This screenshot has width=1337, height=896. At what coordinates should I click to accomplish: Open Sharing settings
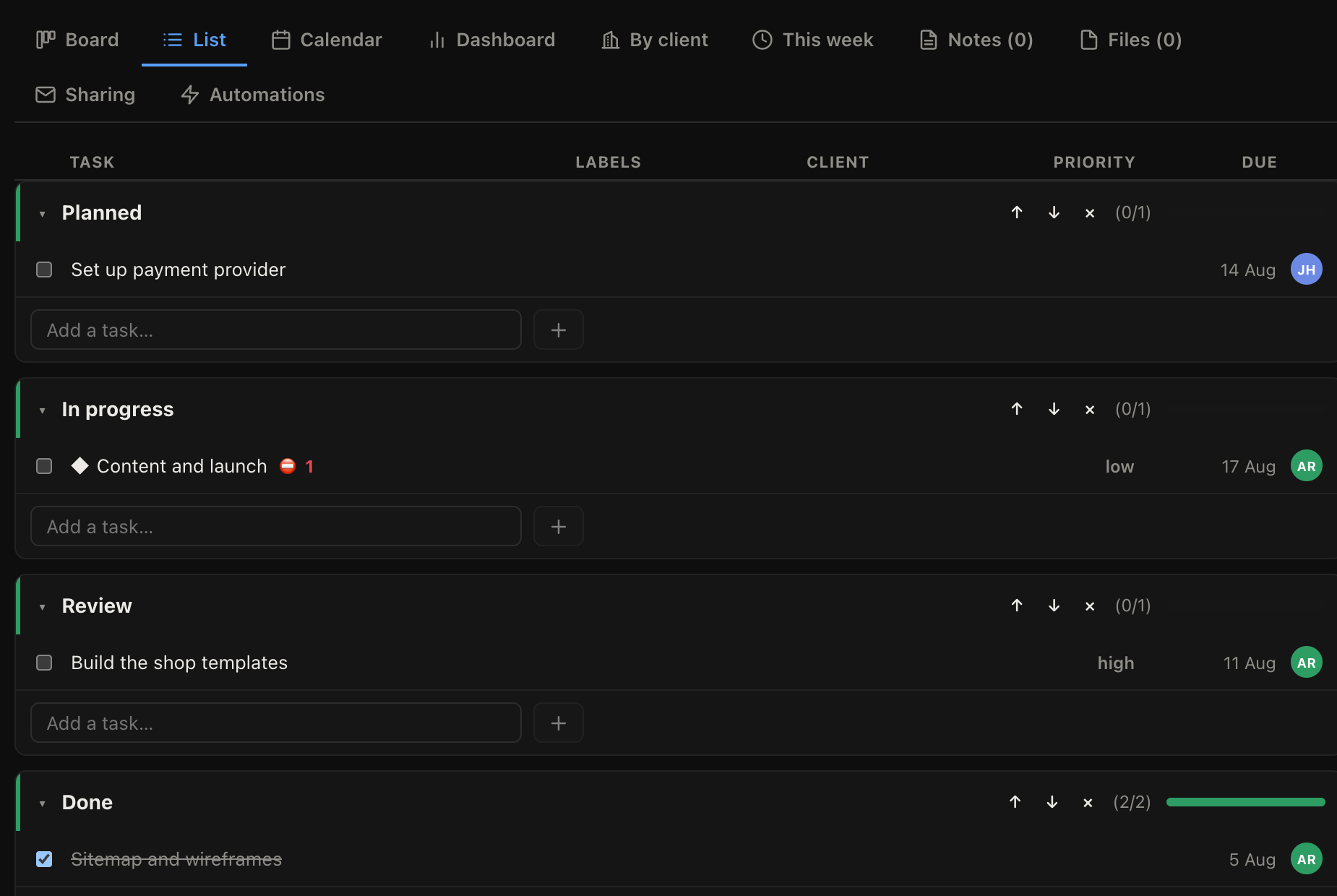(85, 95)
